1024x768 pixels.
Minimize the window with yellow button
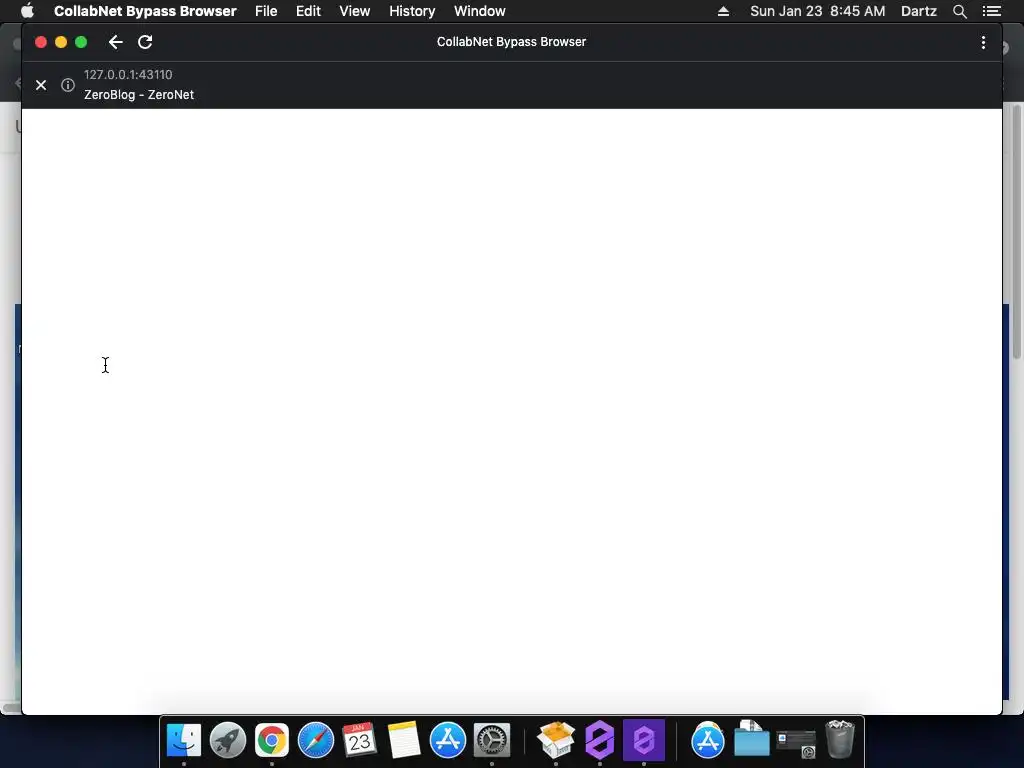click(61, 42)
